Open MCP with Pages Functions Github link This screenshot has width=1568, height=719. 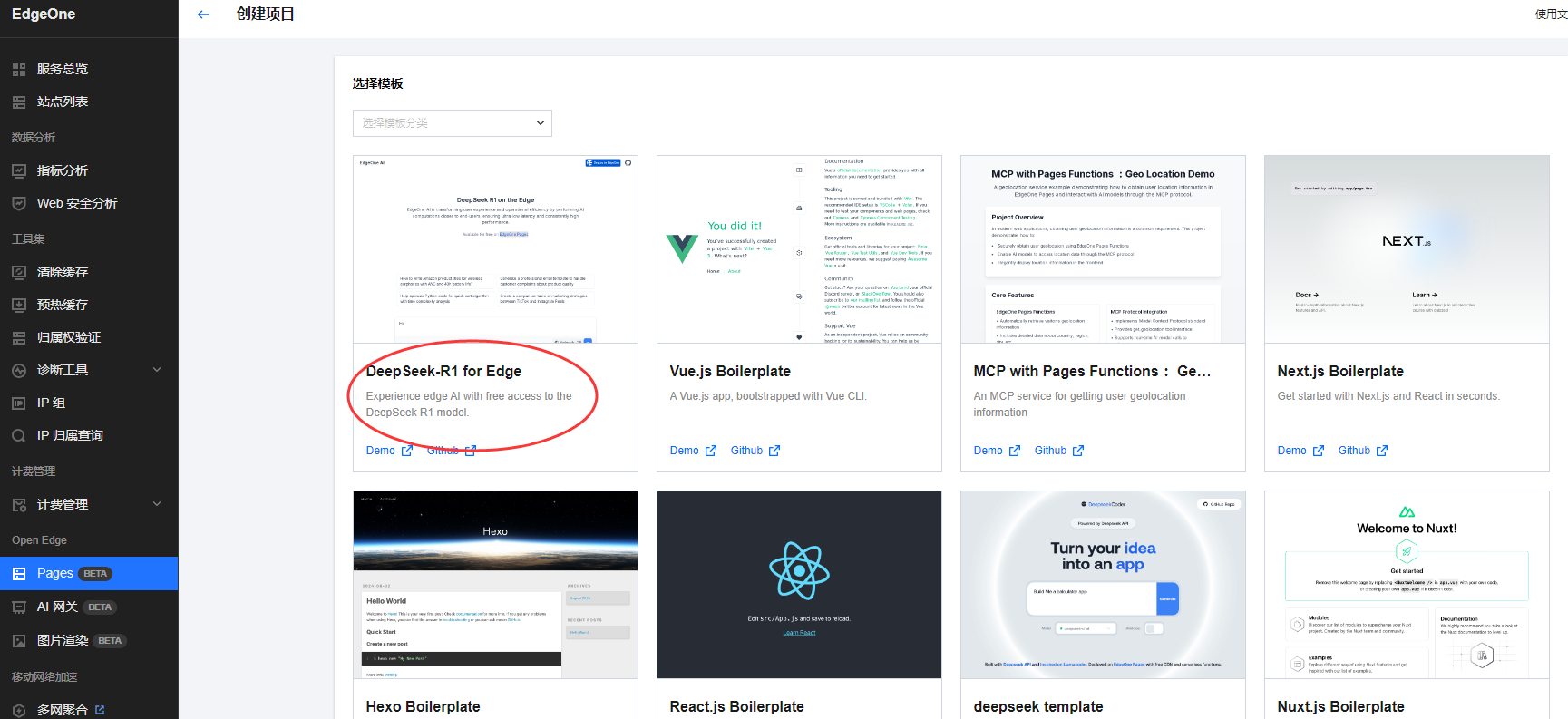pos(1051,451)
